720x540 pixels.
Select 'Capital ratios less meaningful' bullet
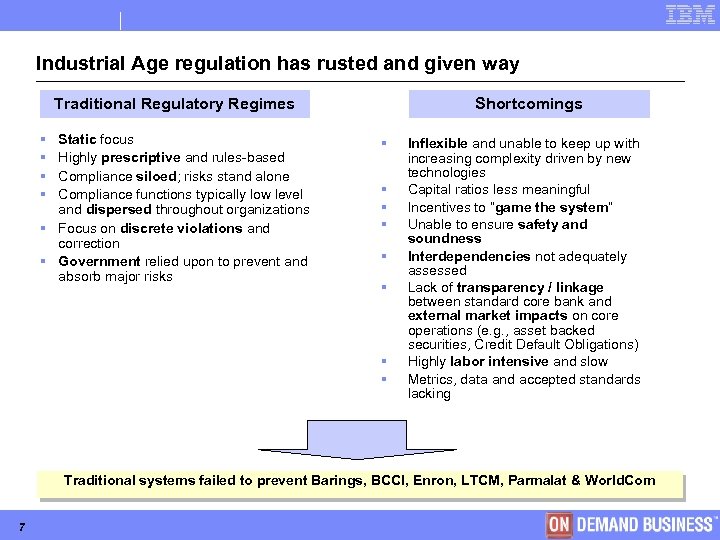[x=499, y=189]
